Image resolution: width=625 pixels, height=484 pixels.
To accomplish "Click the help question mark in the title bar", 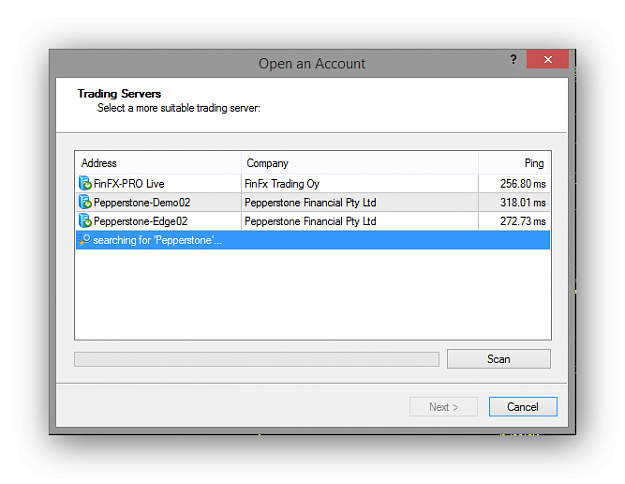I will 513,59.
